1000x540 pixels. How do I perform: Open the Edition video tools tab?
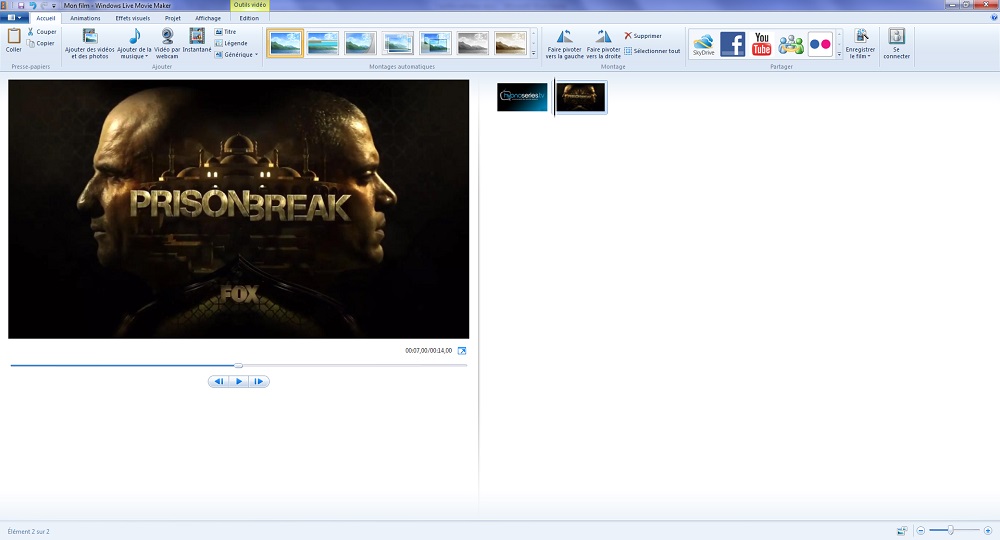[249, 18]
